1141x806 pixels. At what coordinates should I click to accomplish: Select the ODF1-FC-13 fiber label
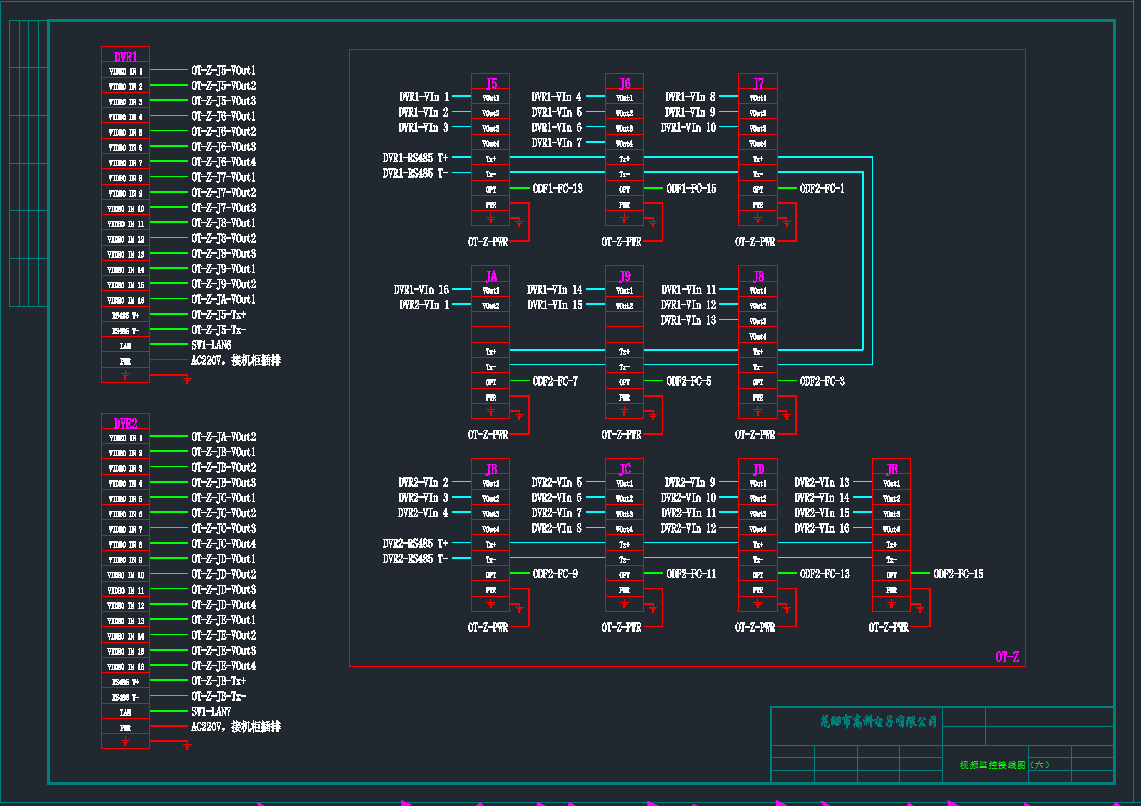(x=557, y=189)
